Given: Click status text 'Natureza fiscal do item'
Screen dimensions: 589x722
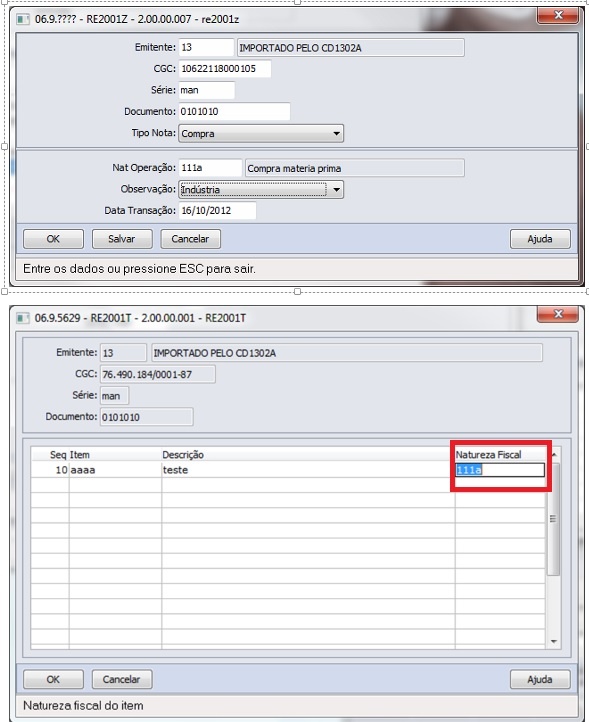Looking at the screenshot, I should point(83,705).
